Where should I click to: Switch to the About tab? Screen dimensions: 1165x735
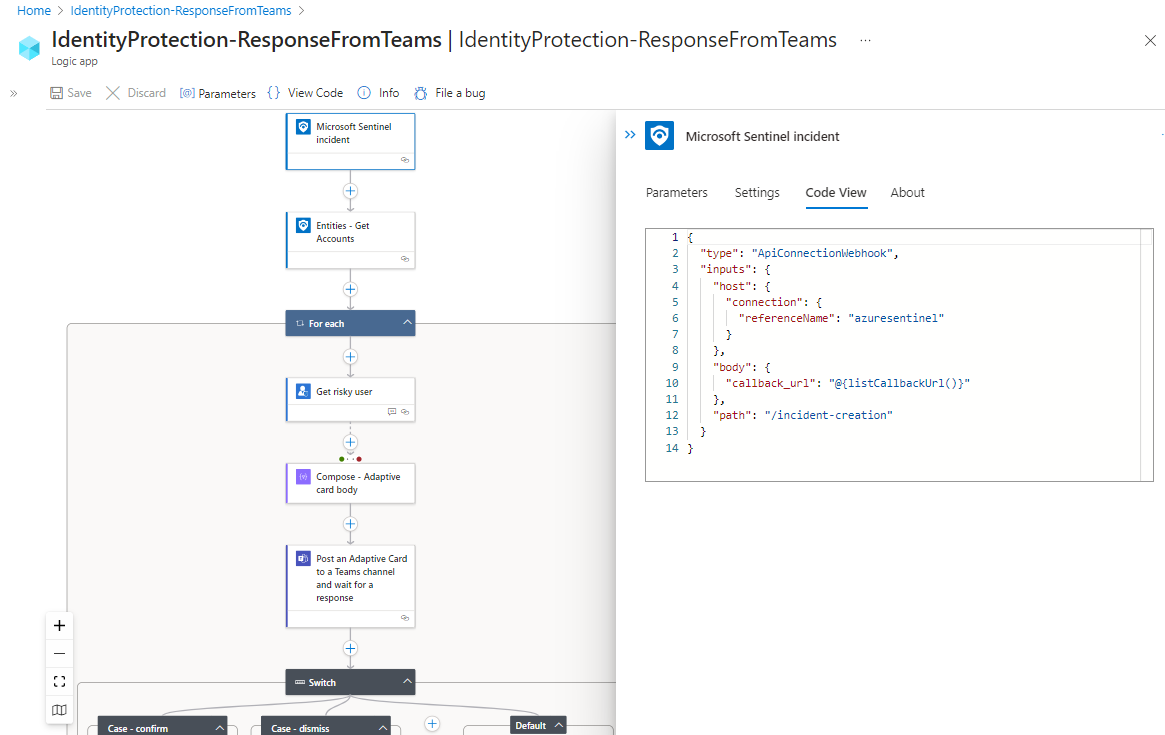907,193
